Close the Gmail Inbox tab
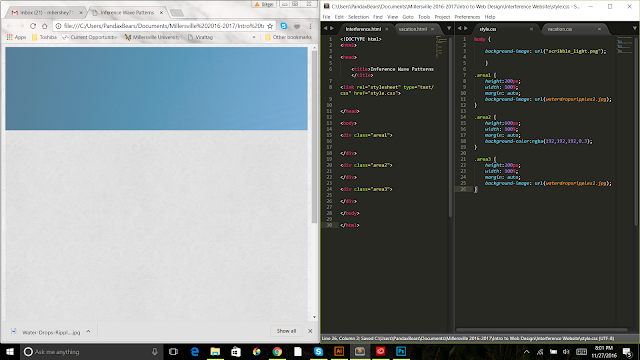640x360 pixels. click(80, 13)
